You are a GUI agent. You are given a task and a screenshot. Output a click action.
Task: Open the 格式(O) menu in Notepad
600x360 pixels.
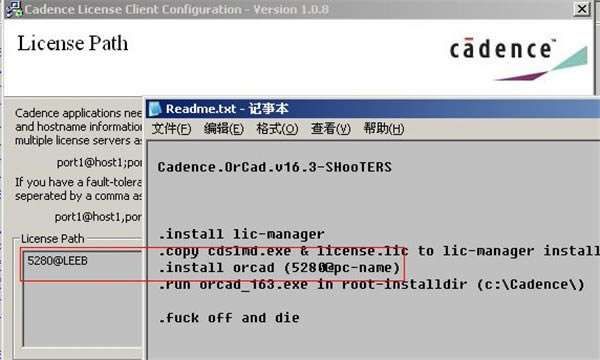[x=277, y=129]
